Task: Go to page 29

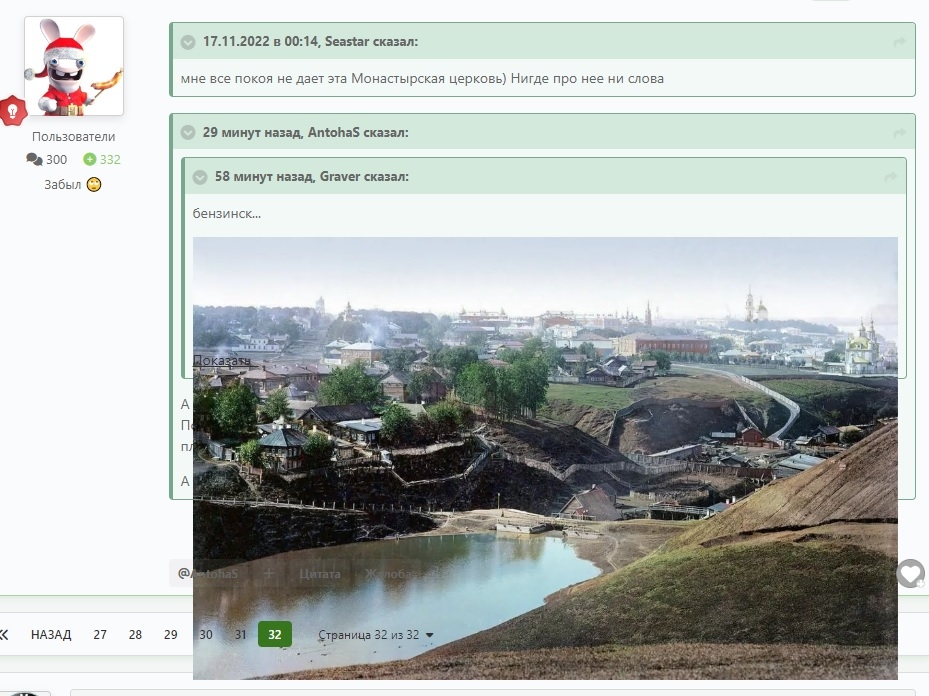Action: coord(171,634)
